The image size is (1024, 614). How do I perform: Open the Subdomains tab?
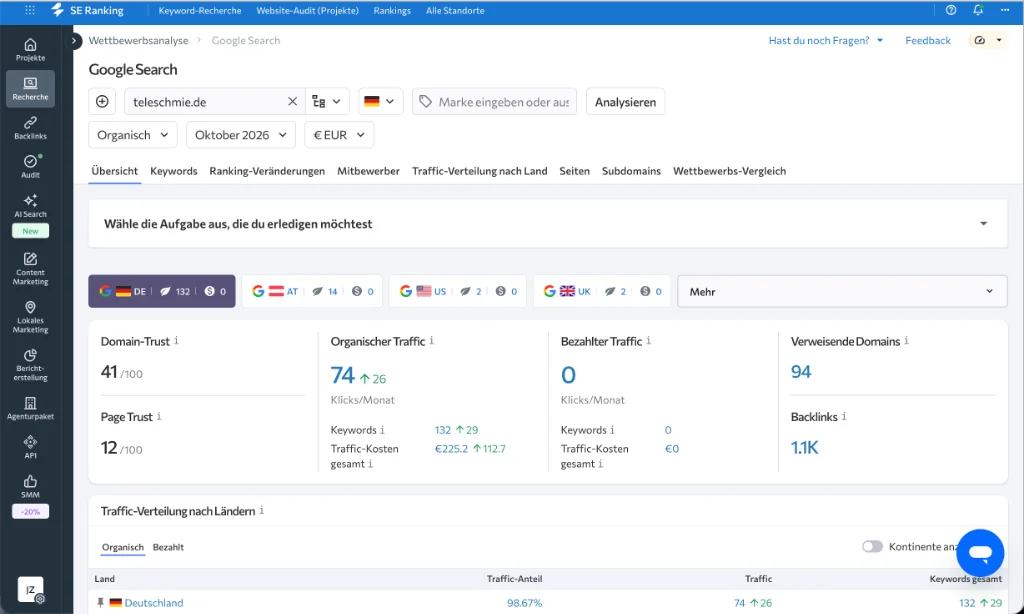[632, 171]
